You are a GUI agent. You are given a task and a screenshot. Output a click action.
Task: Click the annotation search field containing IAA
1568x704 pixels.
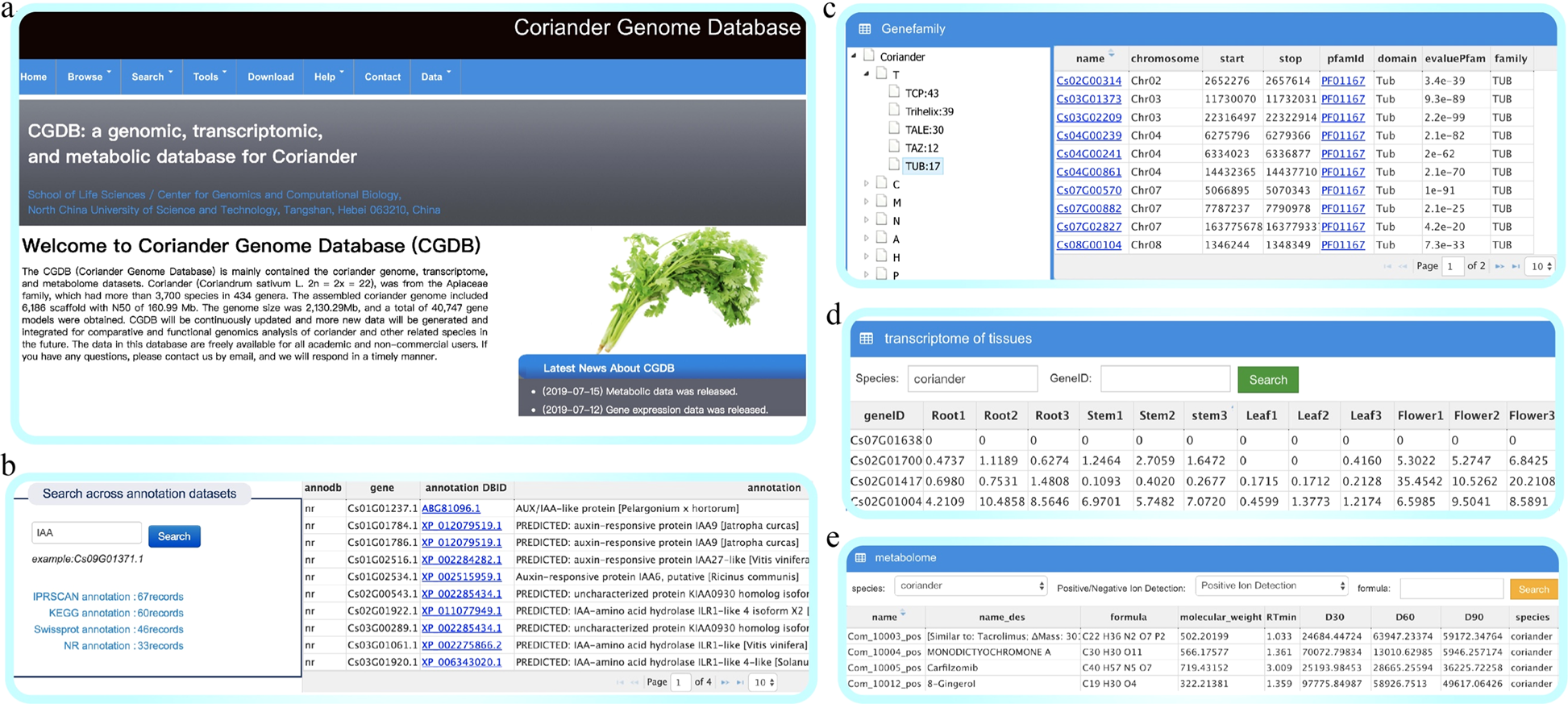click(86, 533)
